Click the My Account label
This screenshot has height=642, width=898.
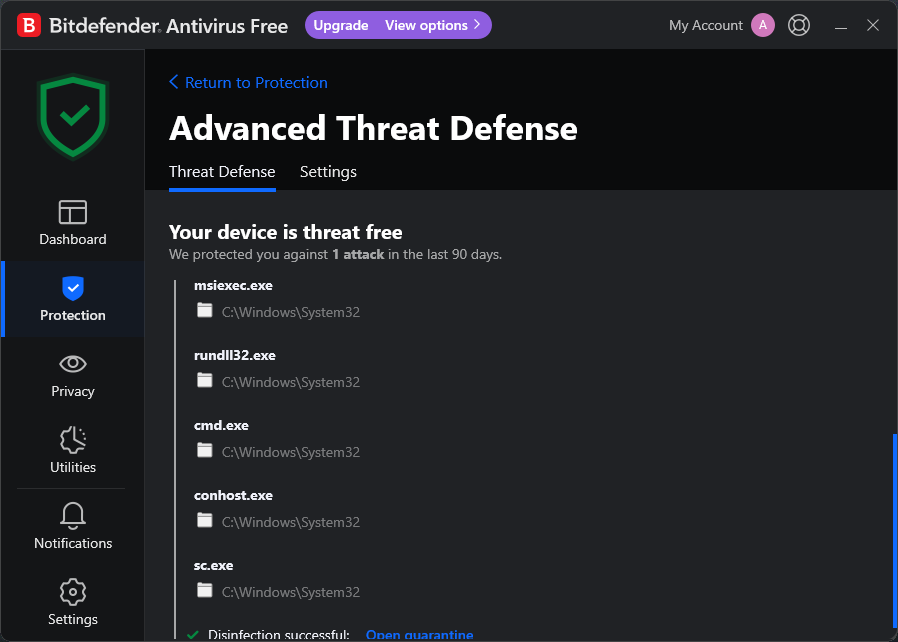(706, 25)
